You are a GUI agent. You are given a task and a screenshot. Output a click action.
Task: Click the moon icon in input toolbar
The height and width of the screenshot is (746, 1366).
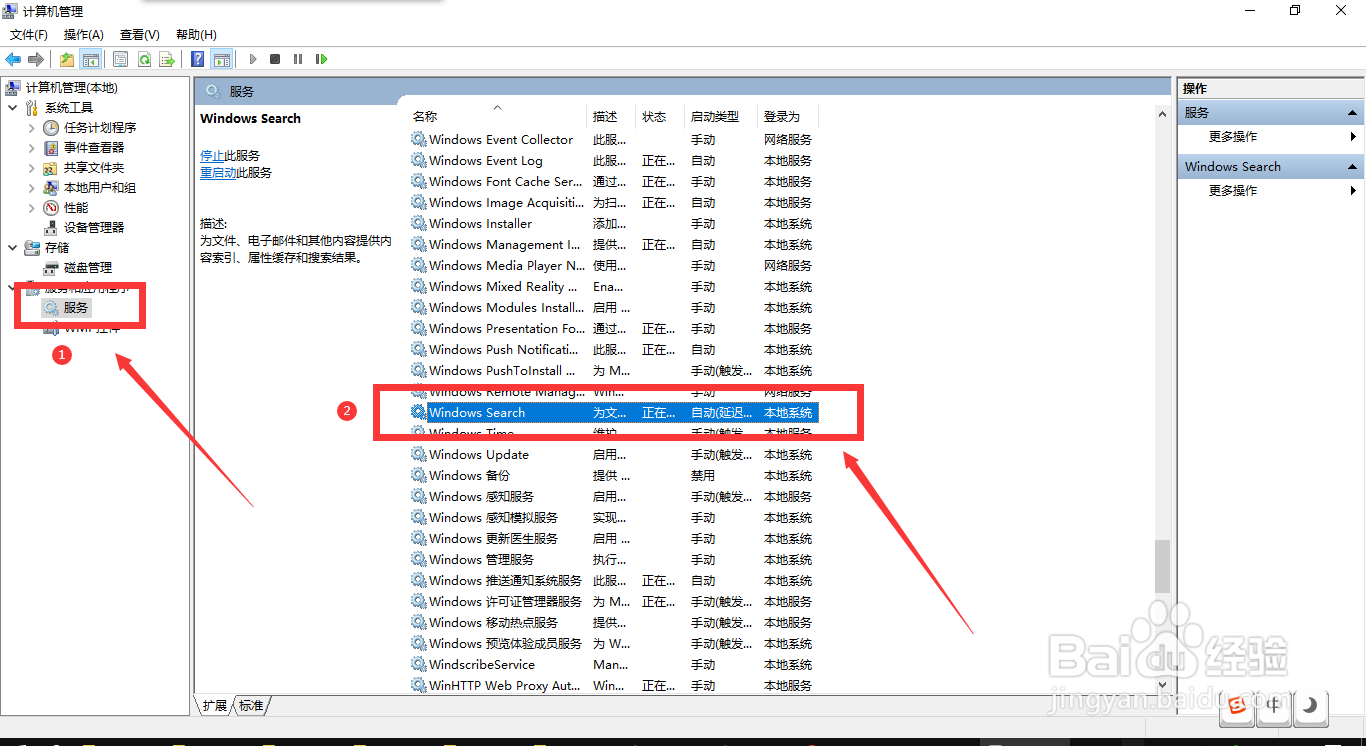(1308, 706)
